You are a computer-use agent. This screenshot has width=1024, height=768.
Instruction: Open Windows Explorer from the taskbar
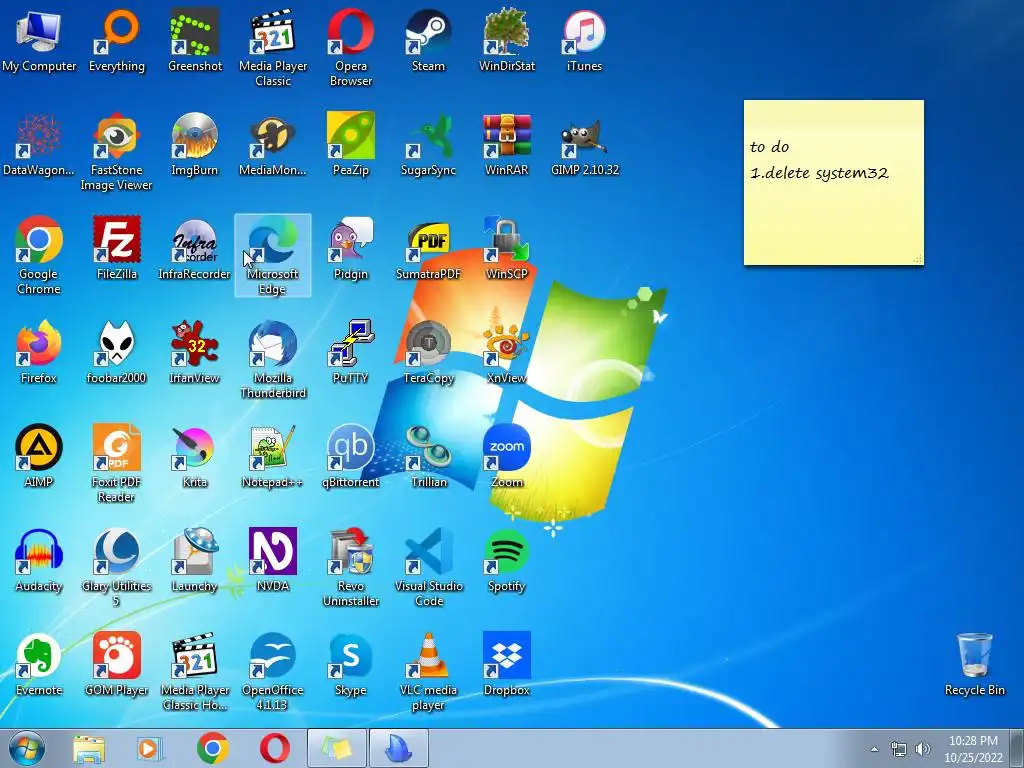tap(89, 749)
